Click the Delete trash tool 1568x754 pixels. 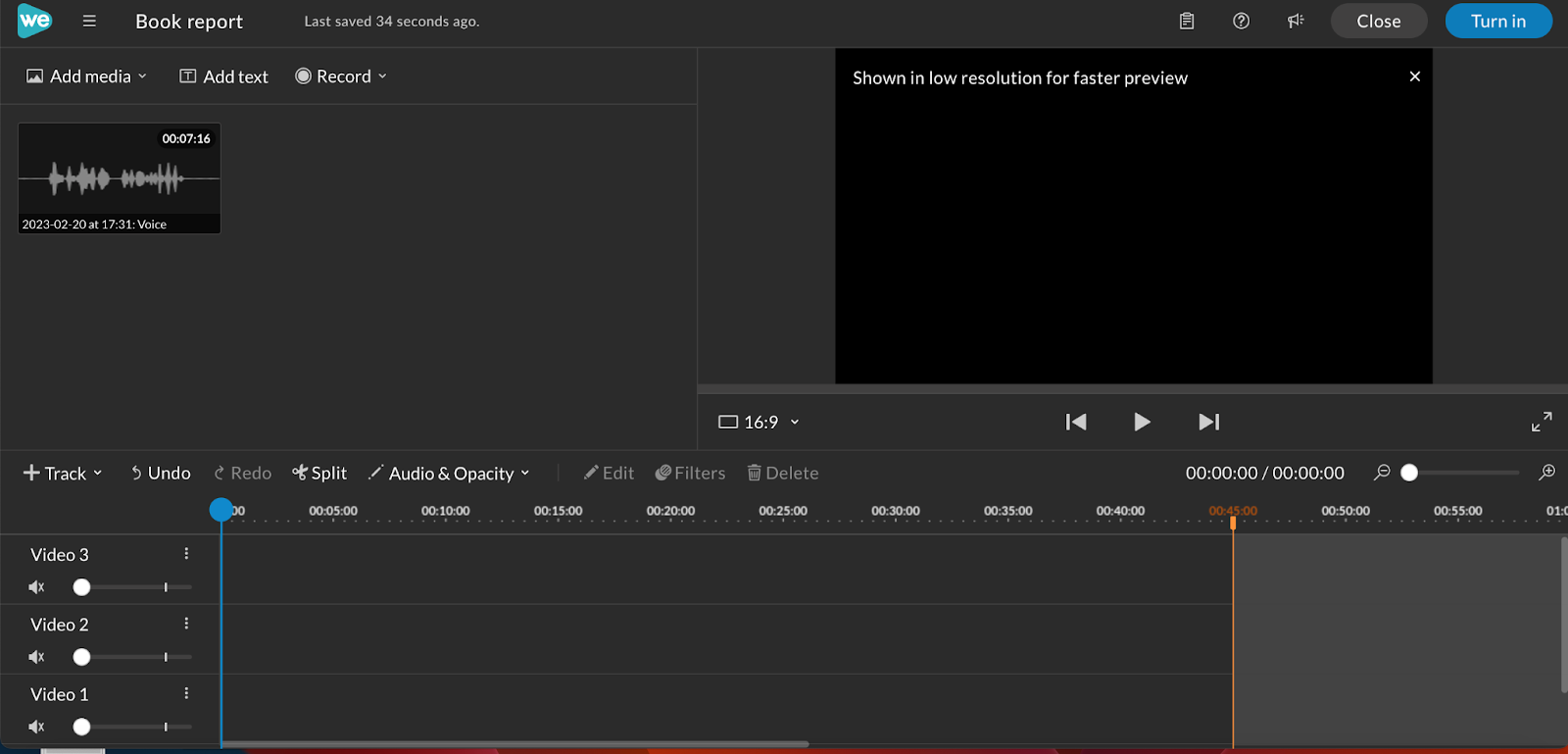[x=783, y=474]
